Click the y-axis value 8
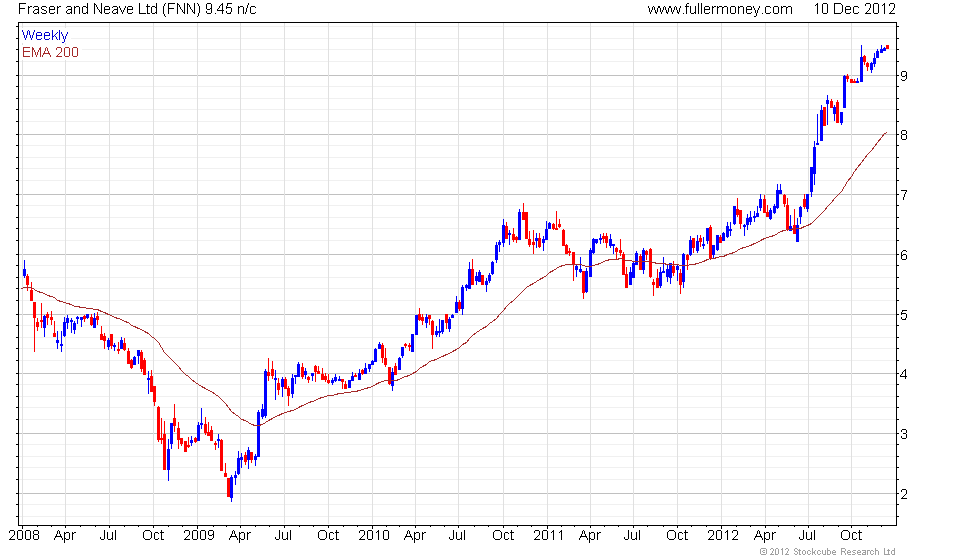 (904, 135)
